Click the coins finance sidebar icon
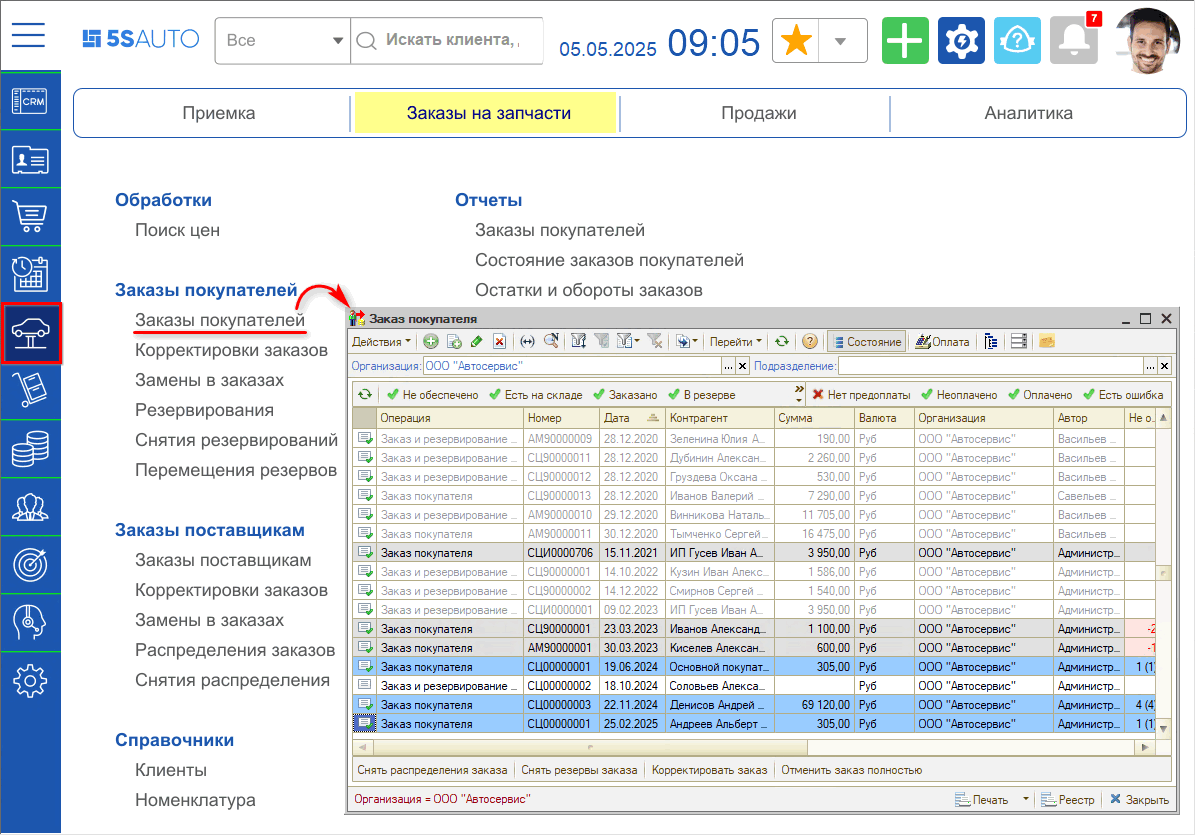This screenshot has height=835, width=1195. pos(30,449)
